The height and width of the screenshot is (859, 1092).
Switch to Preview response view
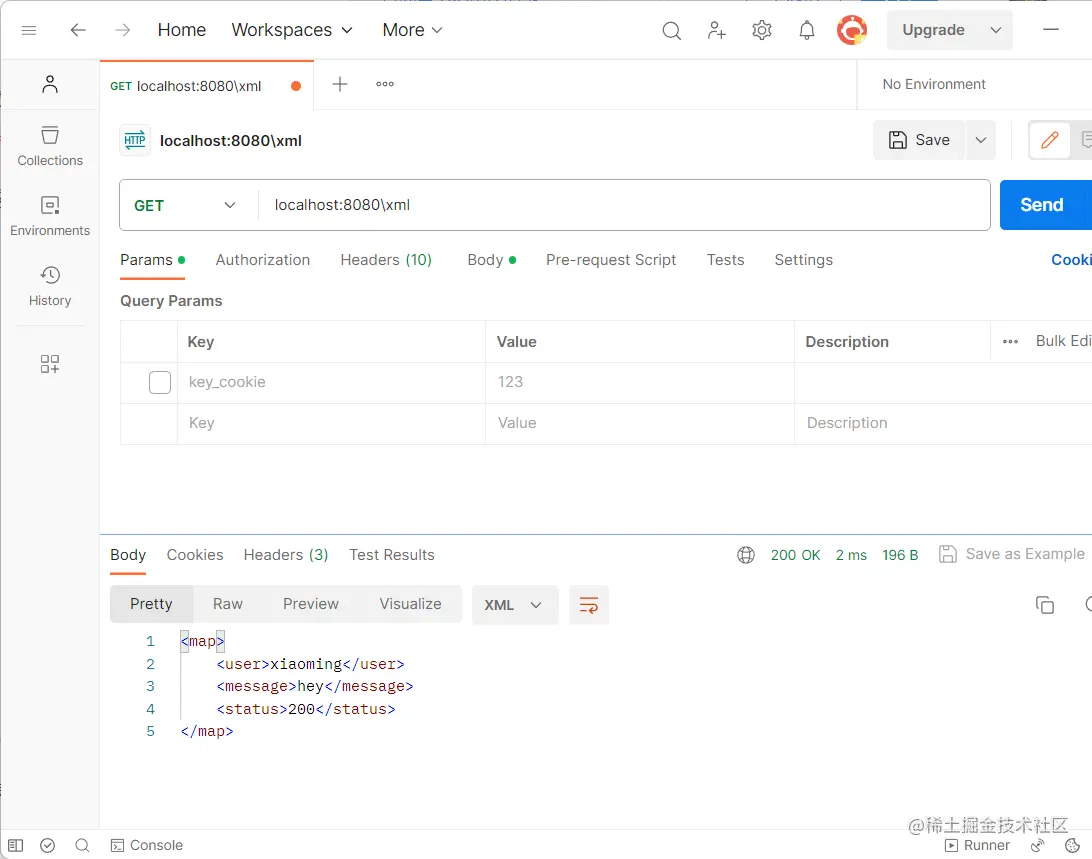point(311,604)
